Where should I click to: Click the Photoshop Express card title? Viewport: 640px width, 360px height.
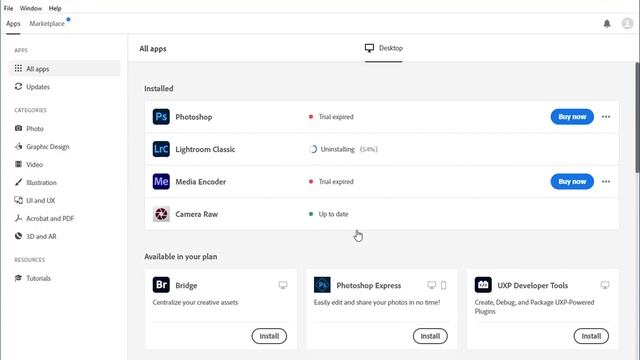(x=369, y=285)
